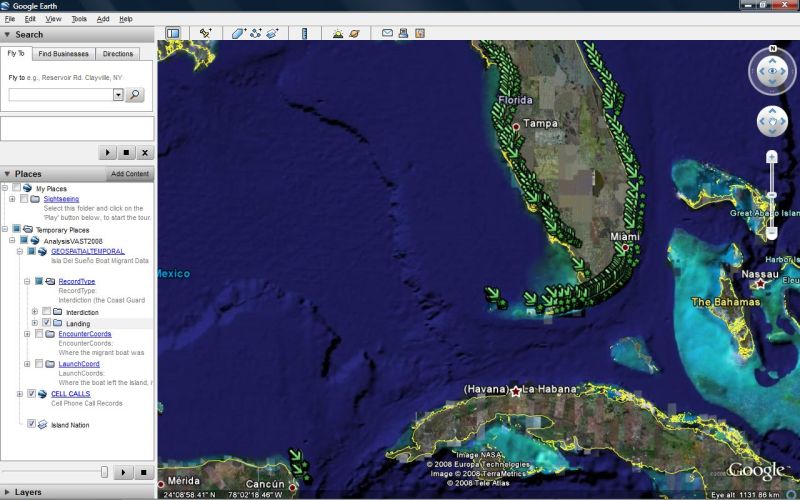
Task: Collapse the Places panel triangle
Action: [7, 174]
